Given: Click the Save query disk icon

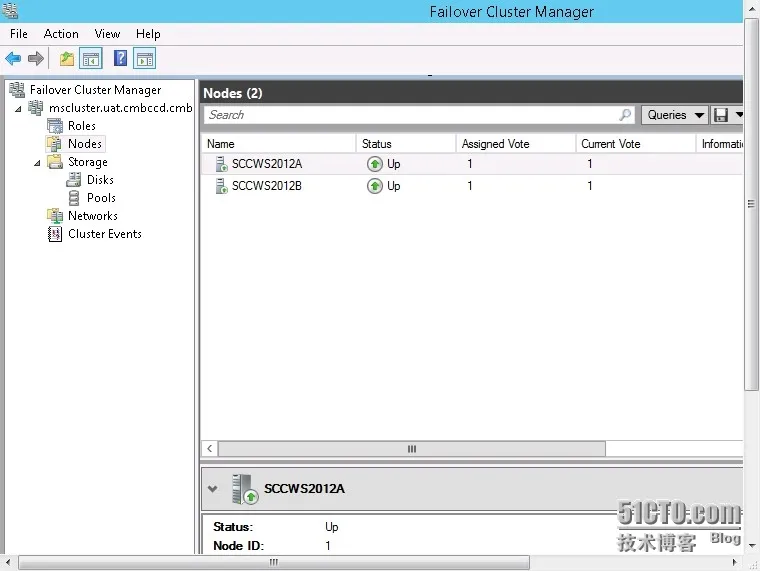Looking at the screenshot, I should pyautogui.click(x=721, y=115).
